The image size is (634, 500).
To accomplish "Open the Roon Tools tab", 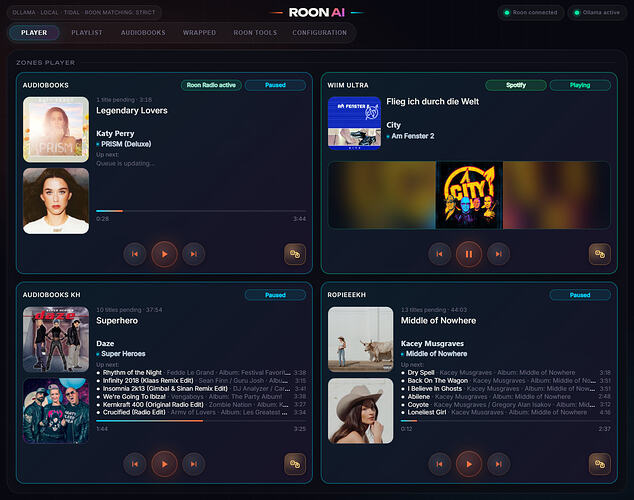I will 255,32.
